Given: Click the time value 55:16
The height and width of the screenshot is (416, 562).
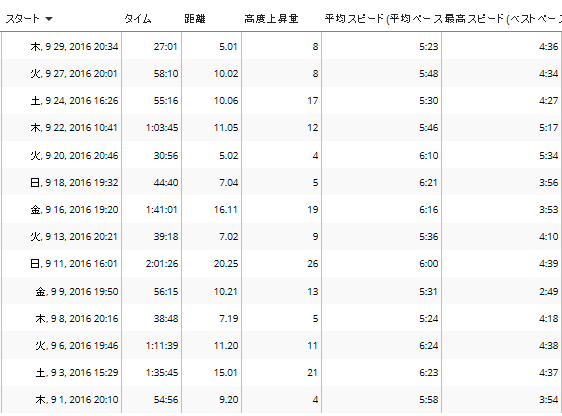Looking at the screenshot, I should pos(166,101).
